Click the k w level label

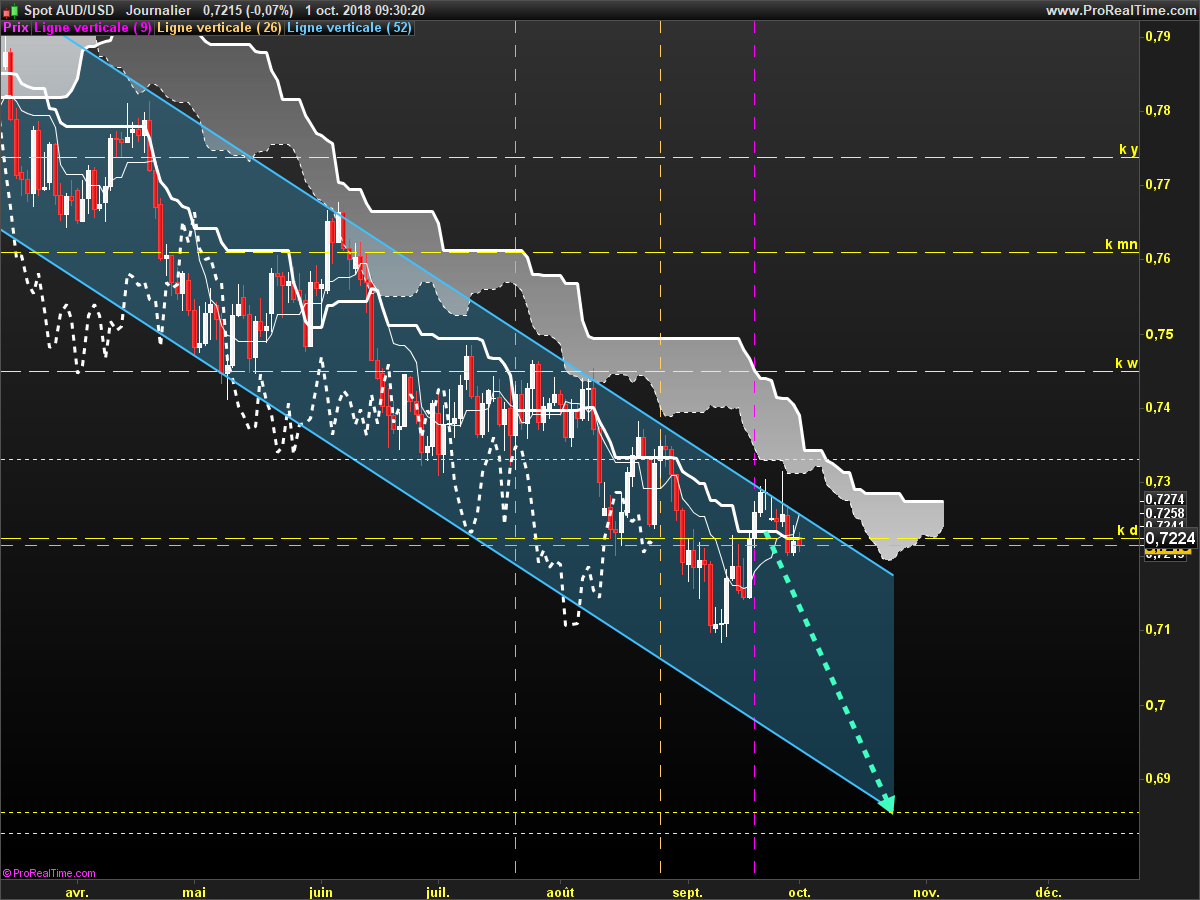click(1126, 363)
